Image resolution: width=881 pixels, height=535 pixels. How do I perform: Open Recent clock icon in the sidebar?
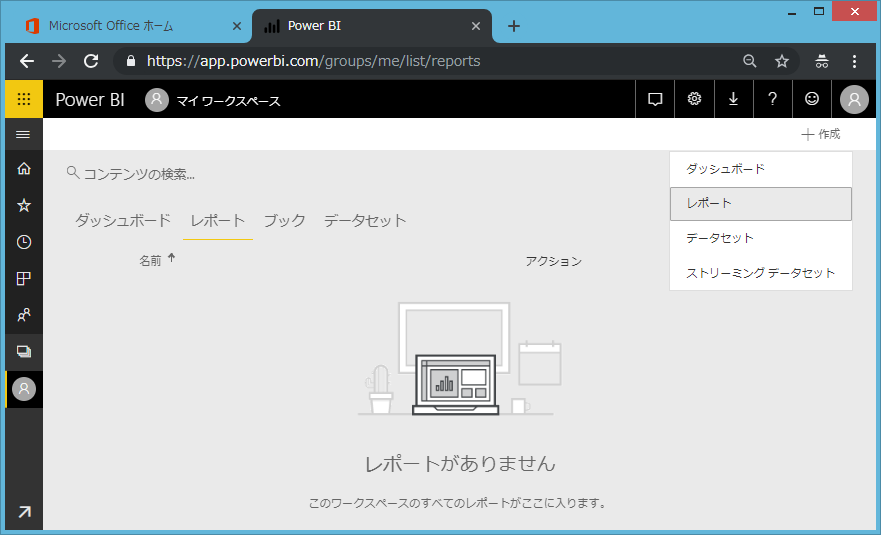click(x=24, y=242)
